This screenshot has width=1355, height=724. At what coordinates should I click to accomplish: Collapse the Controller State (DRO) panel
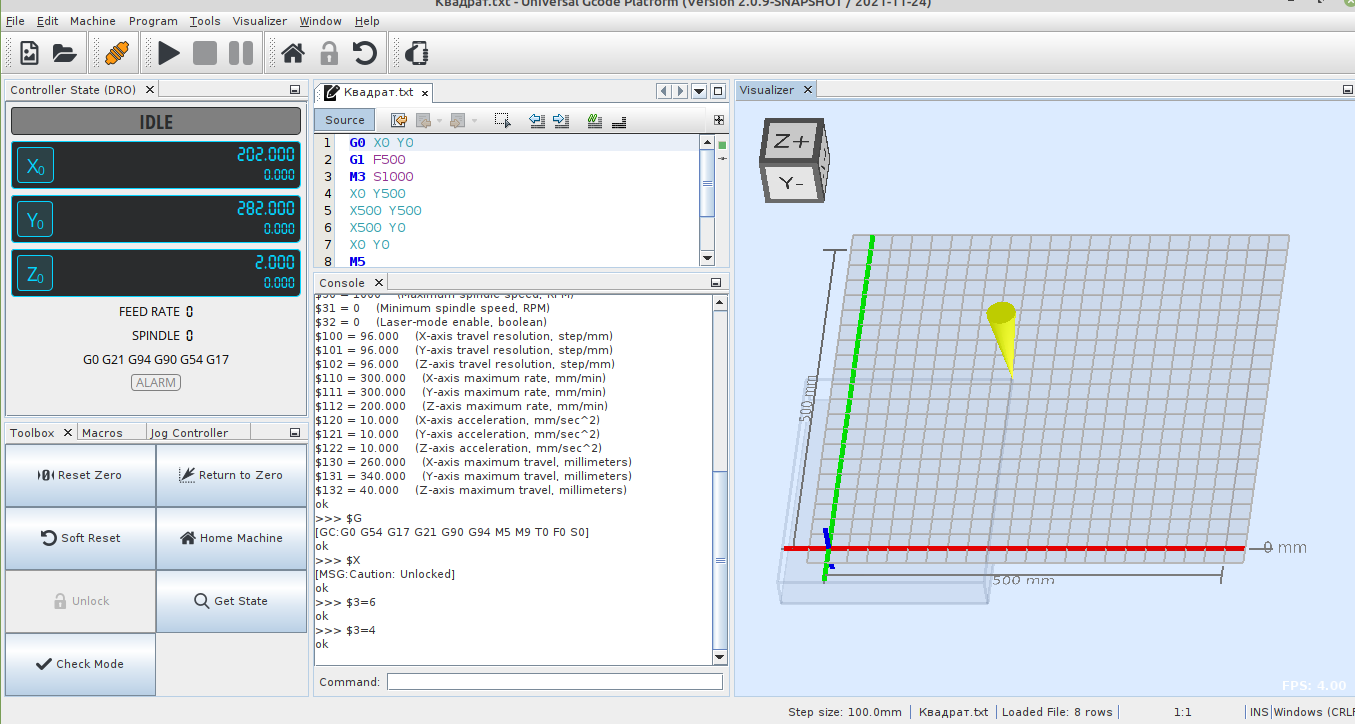click(295, 90)
